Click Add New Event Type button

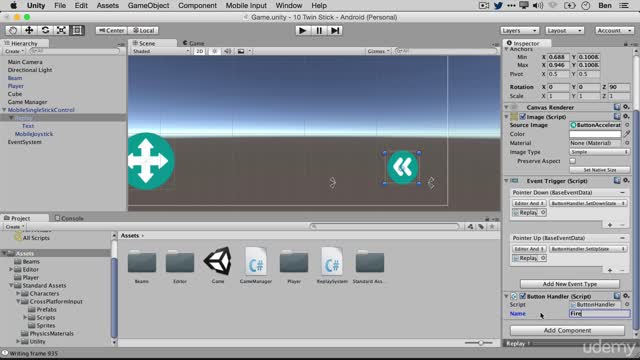[x=569, y=284]
